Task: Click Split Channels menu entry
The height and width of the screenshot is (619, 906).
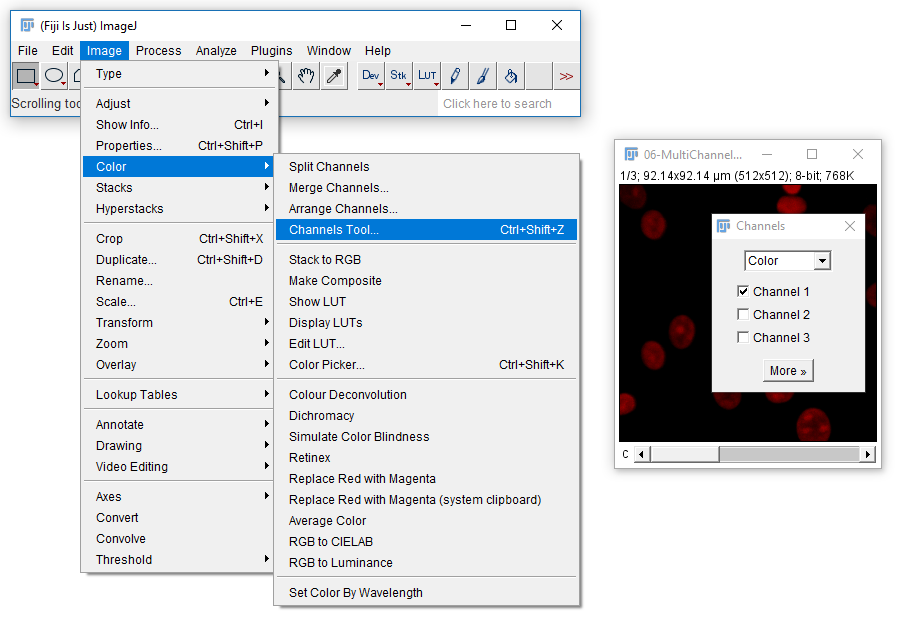Action: (329, 167)
